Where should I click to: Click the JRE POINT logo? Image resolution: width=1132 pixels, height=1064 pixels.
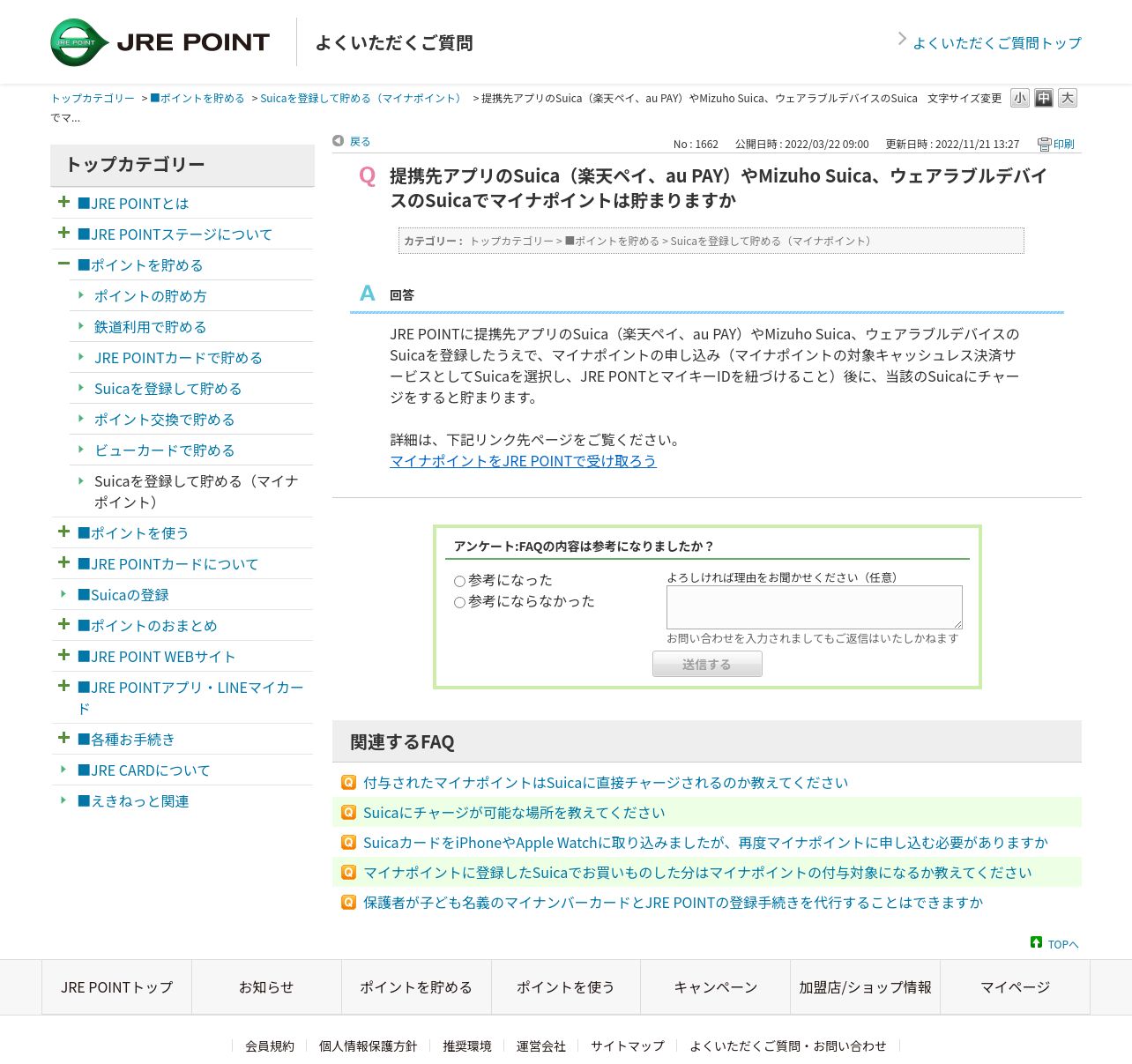(x=160, y=42)
